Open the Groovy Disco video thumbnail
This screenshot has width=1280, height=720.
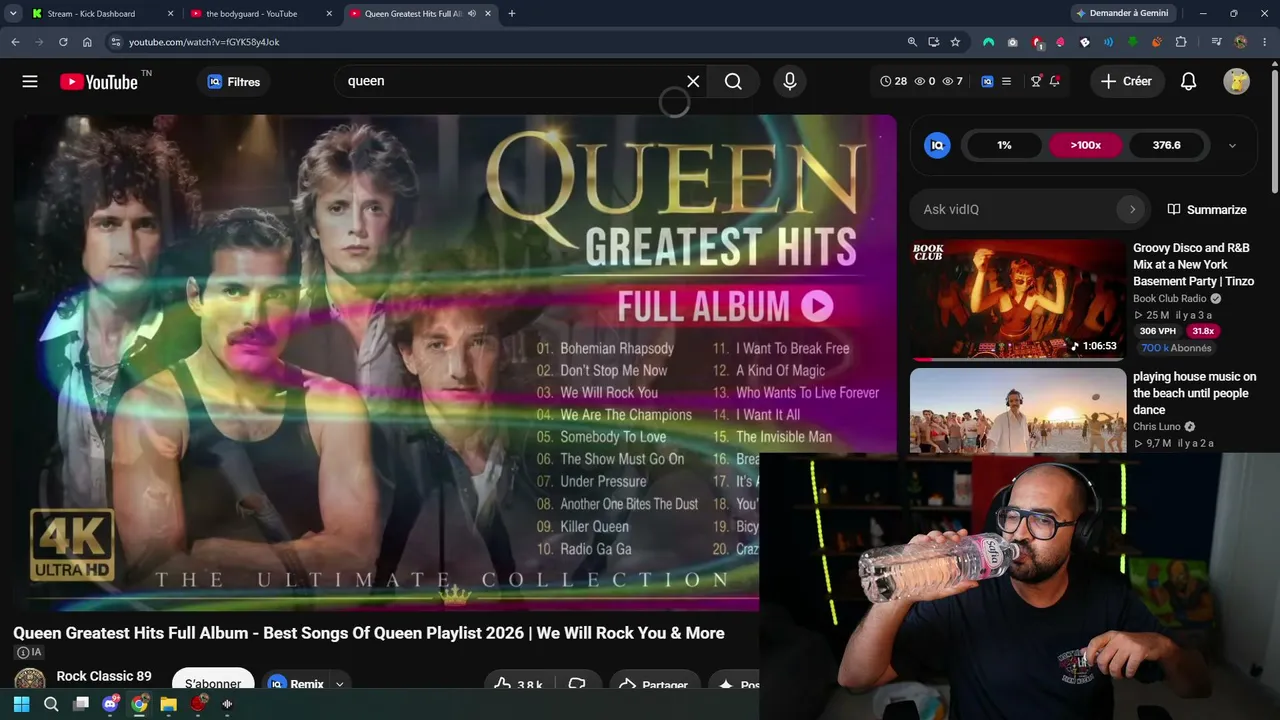coord(1018,299)
